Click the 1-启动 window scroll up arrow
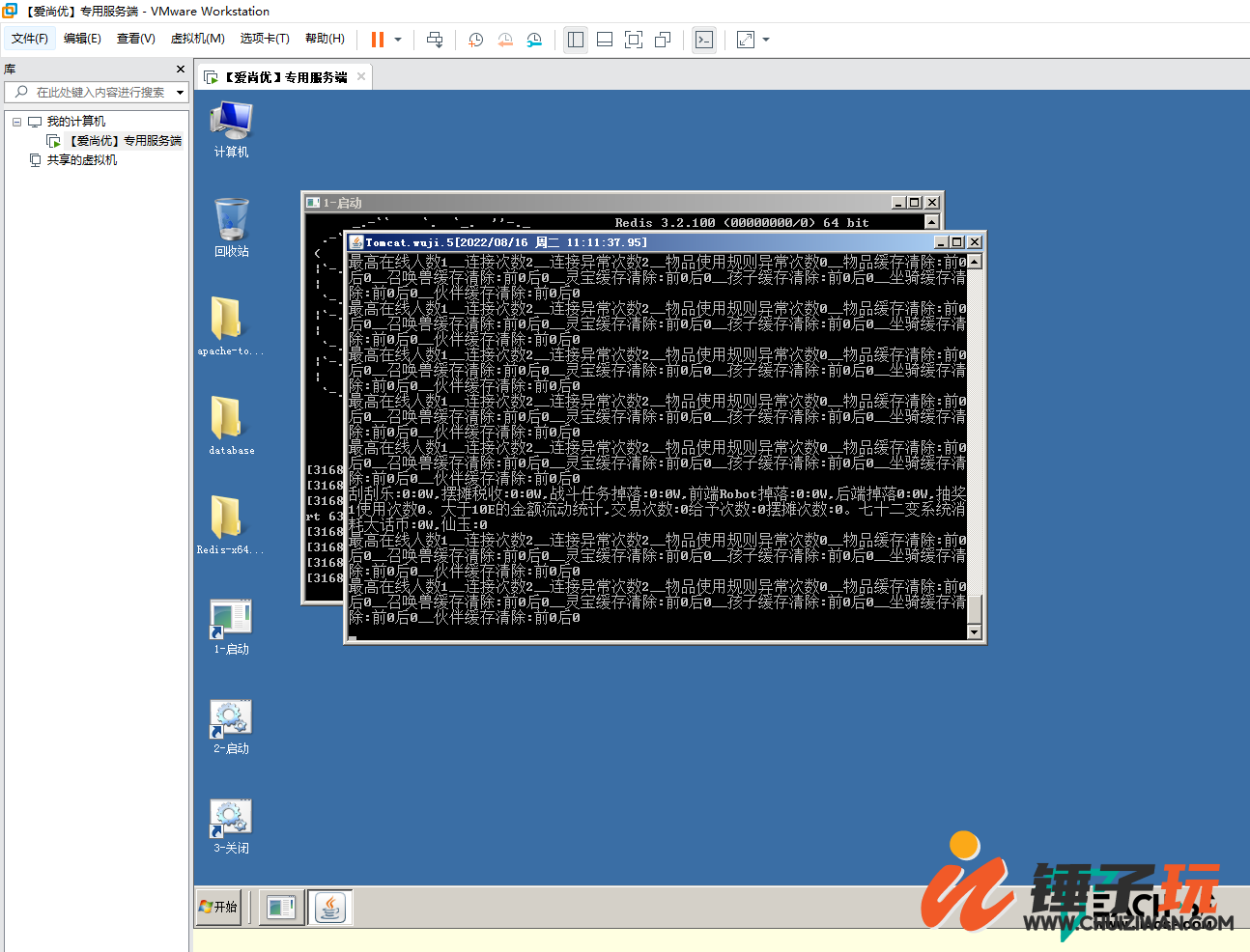The image size is (1250, 952). (x=931, y=222)
